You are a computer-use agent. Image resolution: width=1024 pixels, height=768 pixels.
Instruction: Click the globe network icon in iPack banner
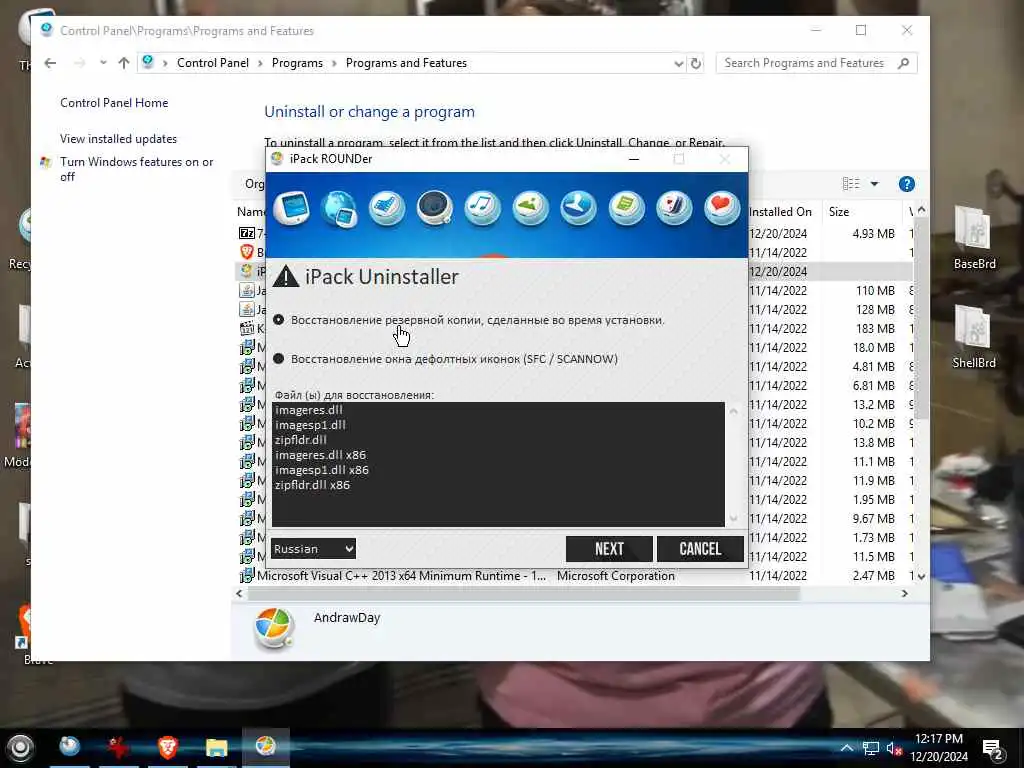[x=340, y=209]
